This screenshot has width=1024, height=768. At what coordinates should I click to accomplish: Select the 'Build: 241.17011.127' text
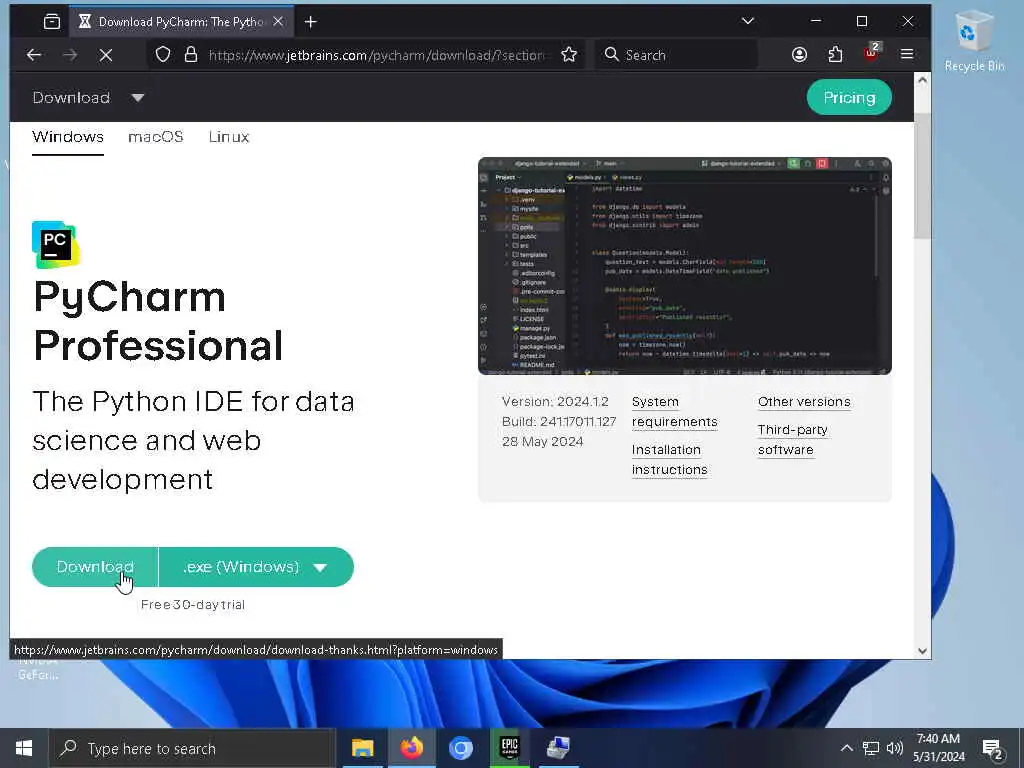pos(559,422)
